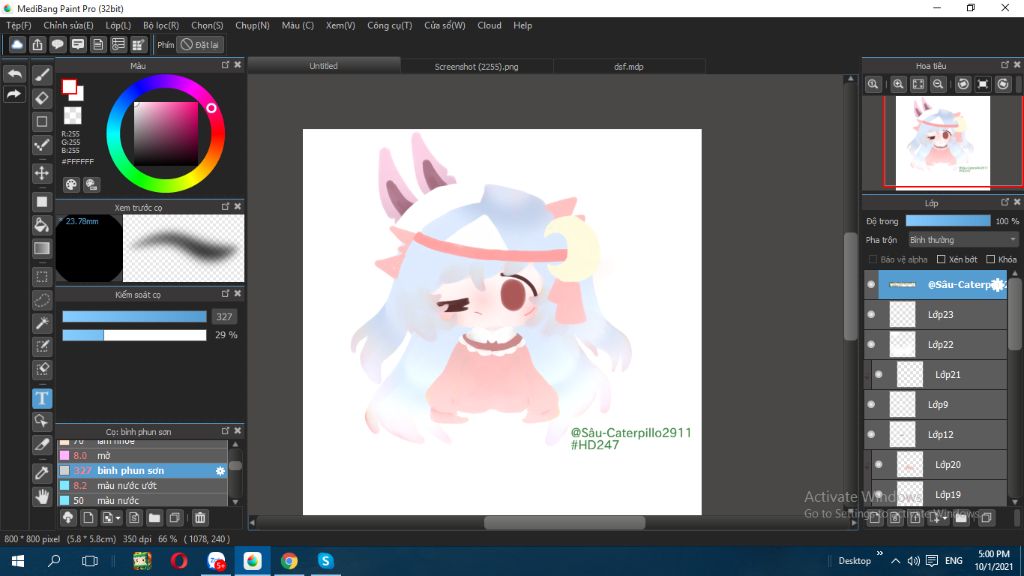This screenshot has height=576, width=1024.
Task: Select the Dot brush tool
Action: coord(42,145)
